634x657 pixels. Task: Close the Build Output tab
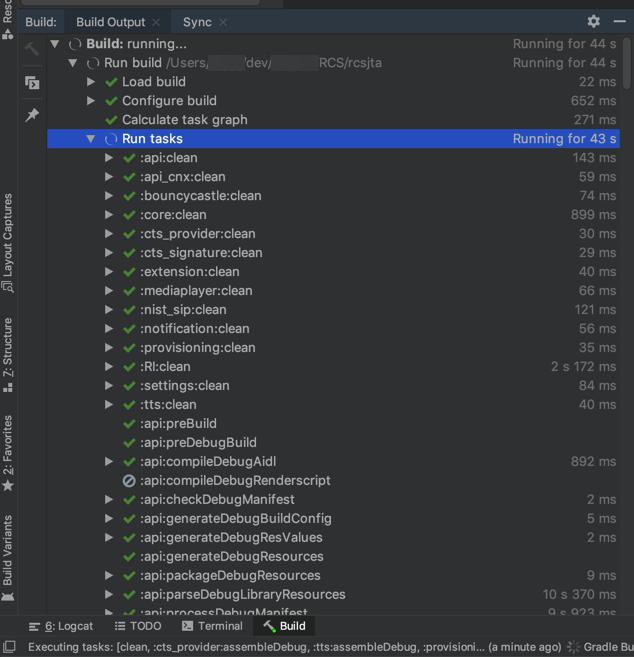(x=157, y=22)
